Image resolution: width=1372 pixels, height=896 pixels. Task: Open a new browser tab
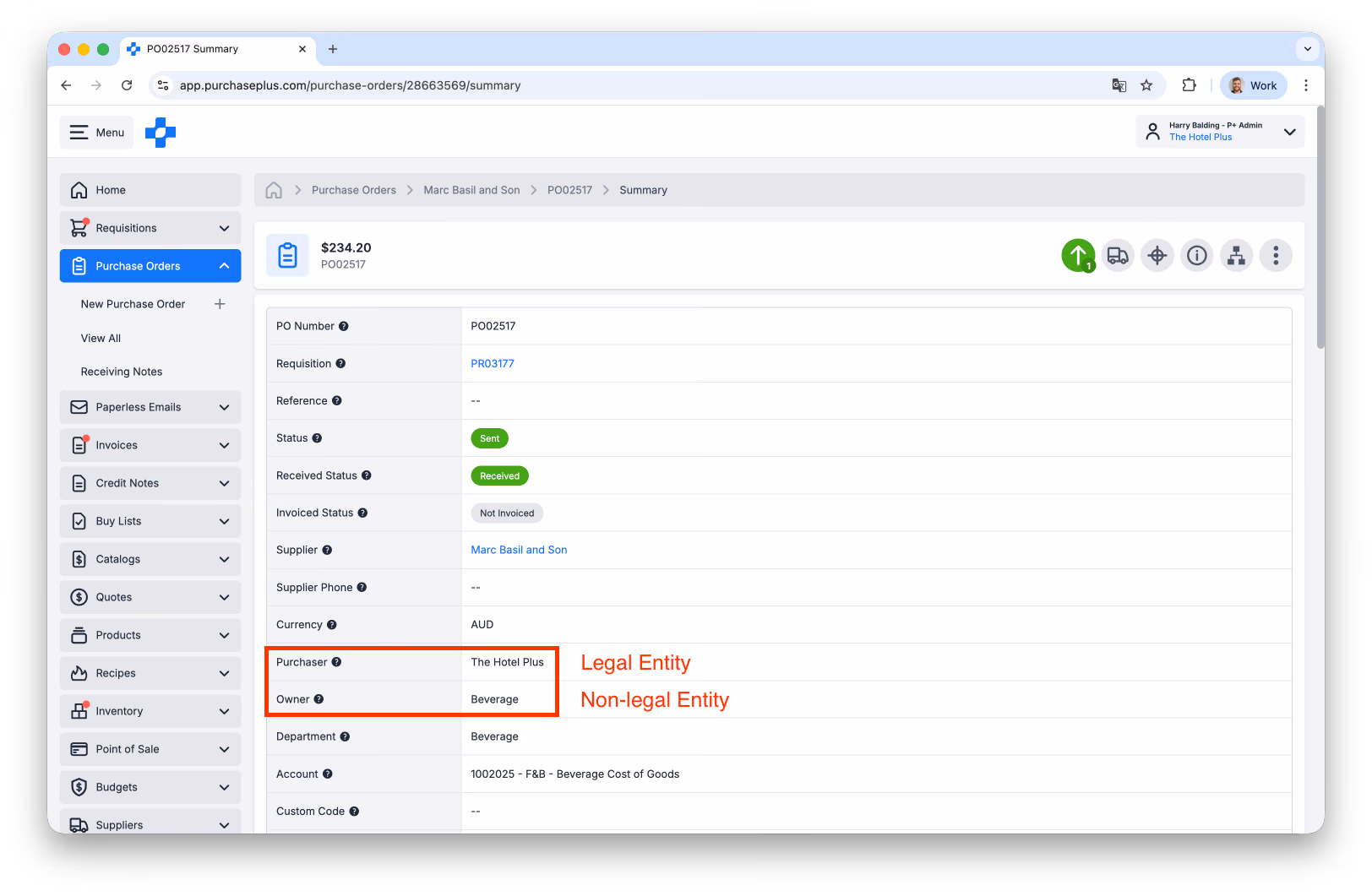tap(333, 49)
